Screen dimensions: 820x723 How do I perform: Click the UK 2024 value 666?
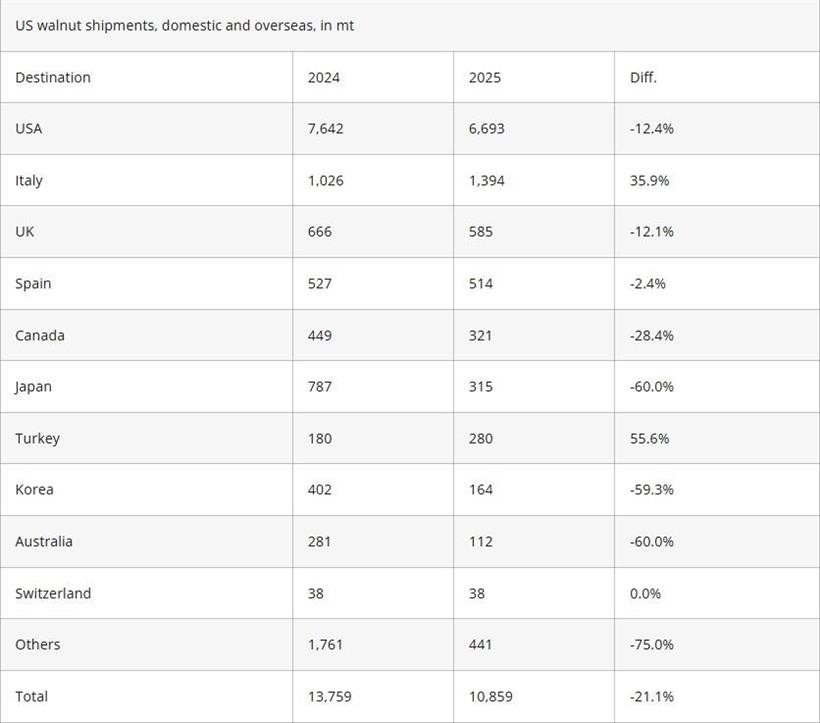point(320,232)
